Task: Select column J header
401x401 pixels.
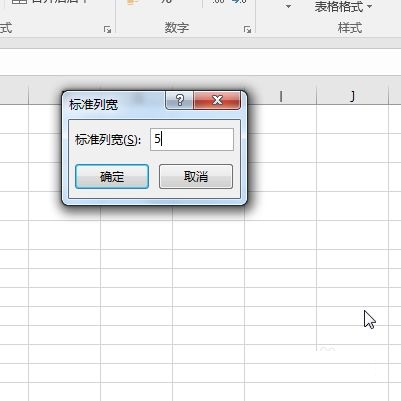Action: click(352, 96)
